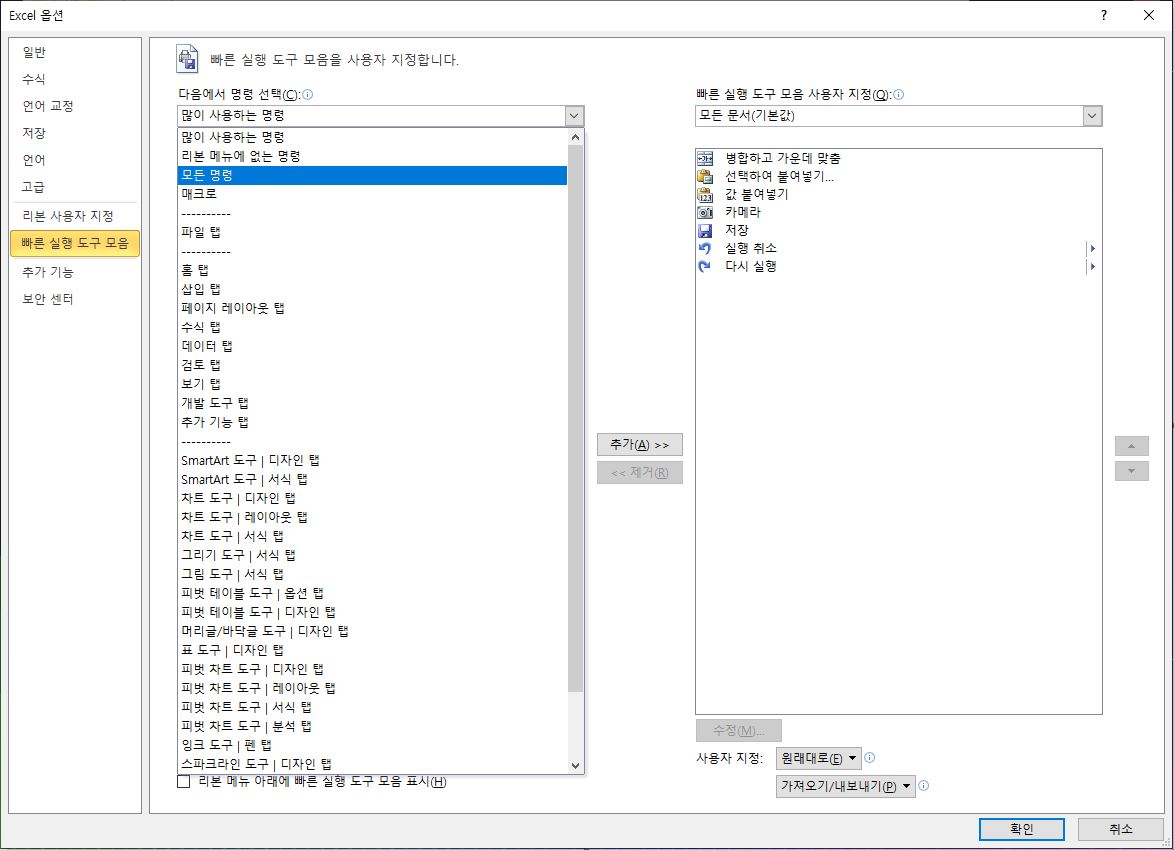The height and width of the screenshot is (850, 1174).
Task: Expand the 실행 취소 submenu arrow
Action: [1092, 248]
